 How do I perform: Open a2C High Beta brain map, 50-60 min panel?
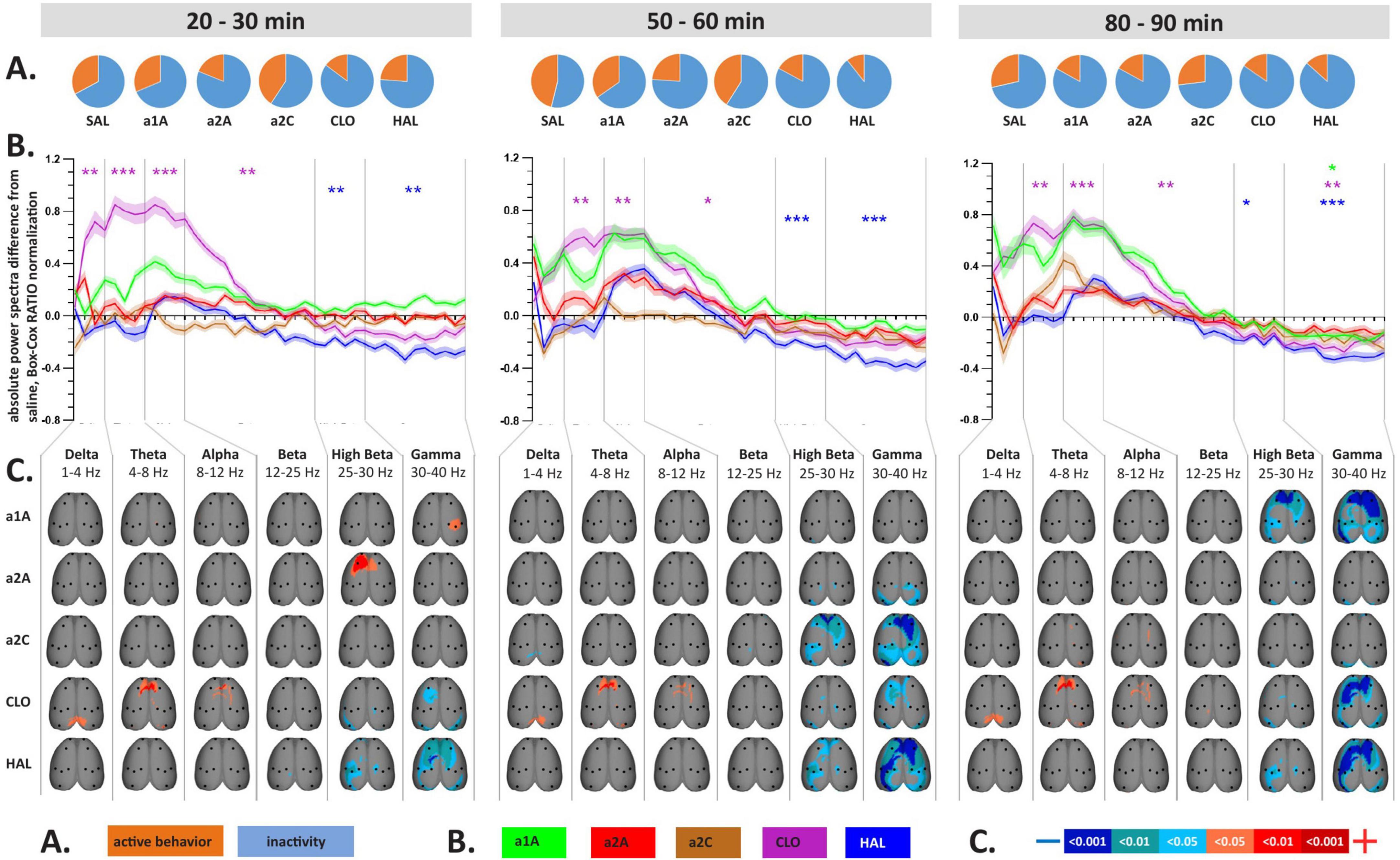coord(828,640)
